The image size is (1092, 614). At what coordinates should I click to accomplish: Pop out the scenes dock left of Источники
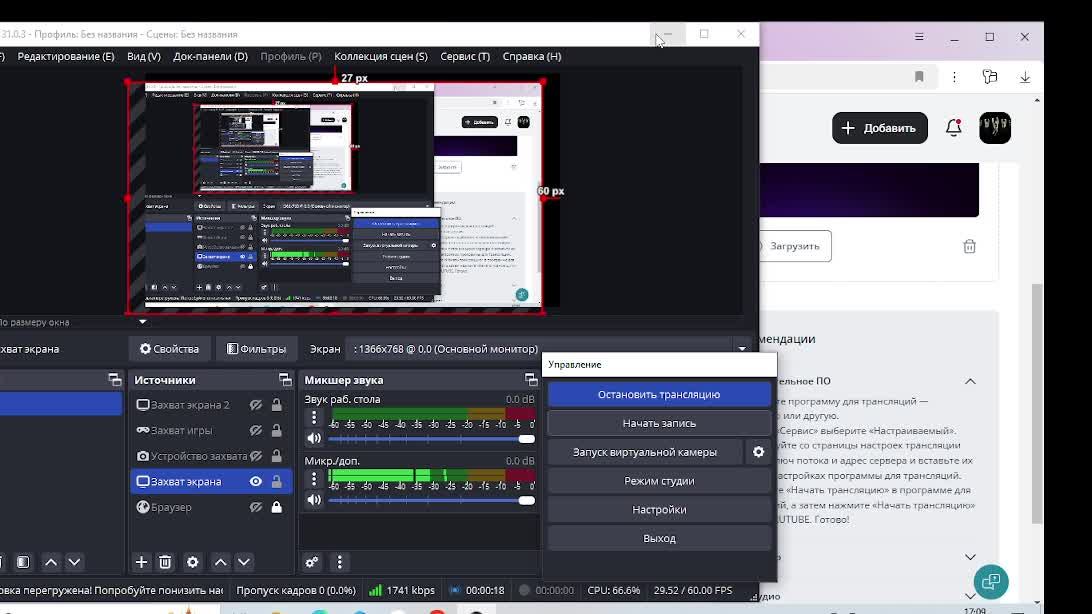tap(115, 379)
